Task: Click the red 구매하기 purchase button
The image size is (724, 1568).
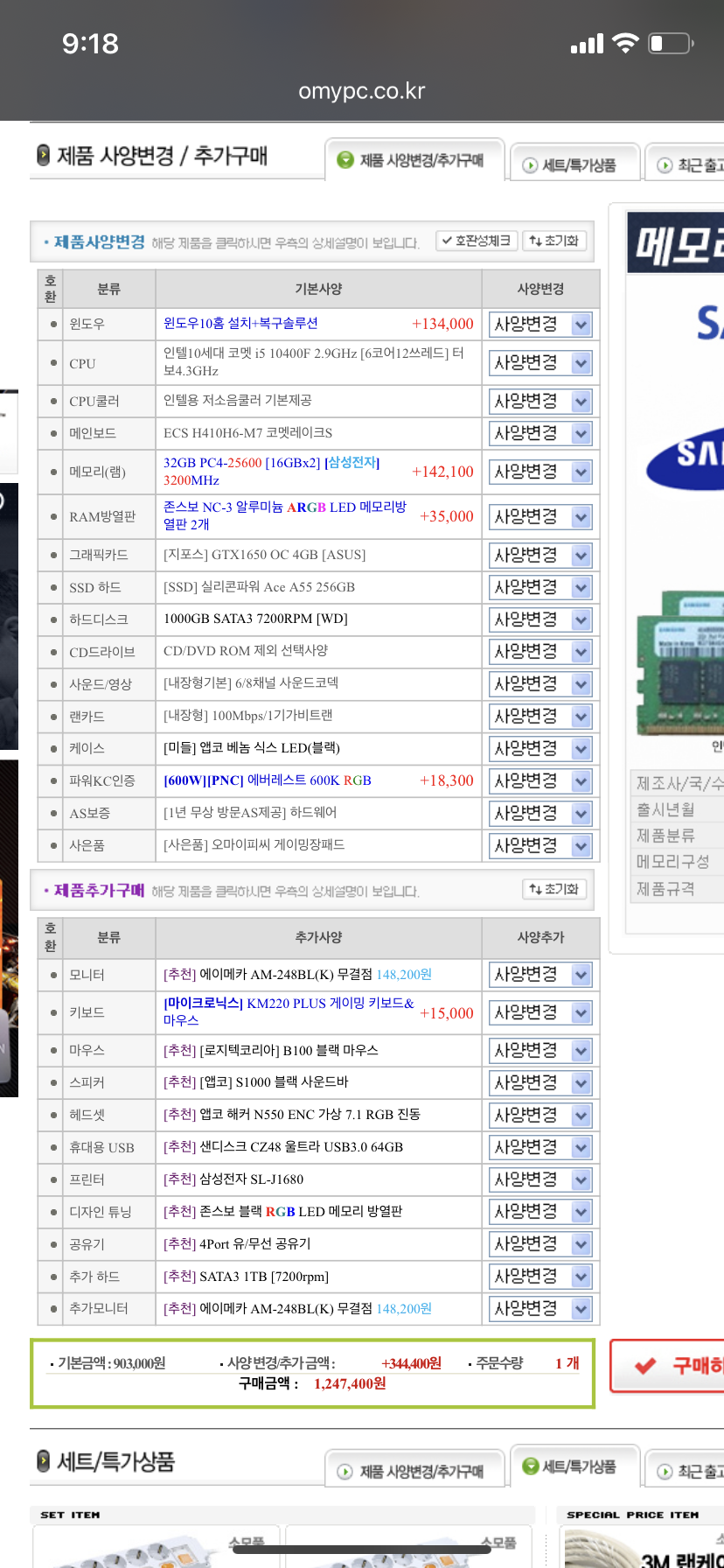Action: coord(668,1366)
